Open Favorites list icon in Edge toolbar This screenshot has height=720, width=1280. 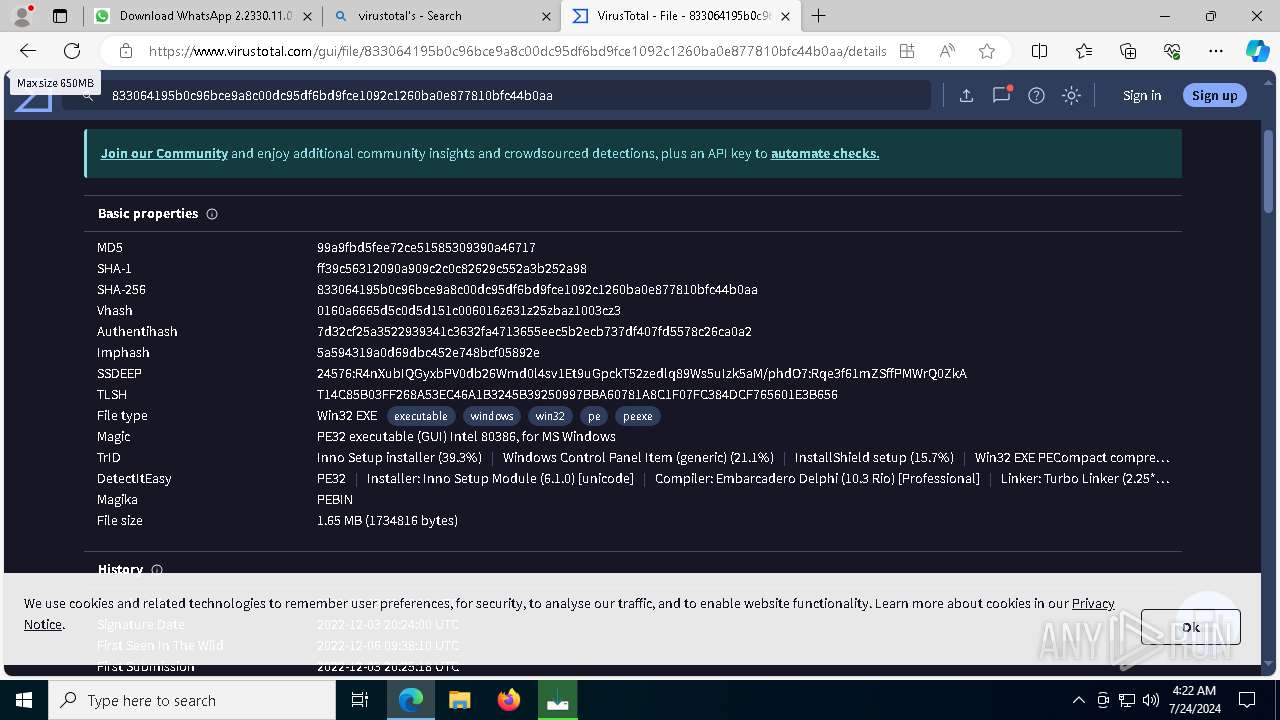1084,51
